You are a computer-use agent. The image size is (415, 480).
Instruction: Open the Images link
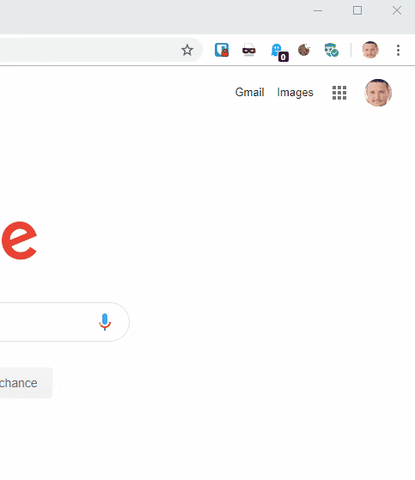[x=295, y=92]
